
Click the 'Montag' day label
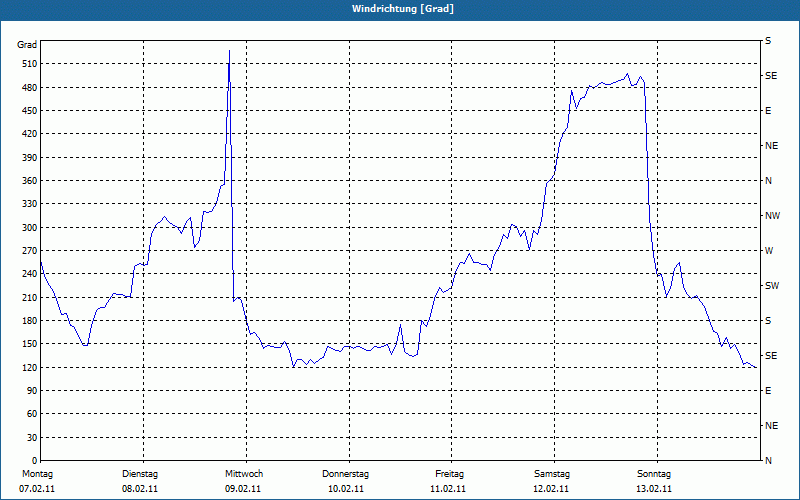[38, 474]
